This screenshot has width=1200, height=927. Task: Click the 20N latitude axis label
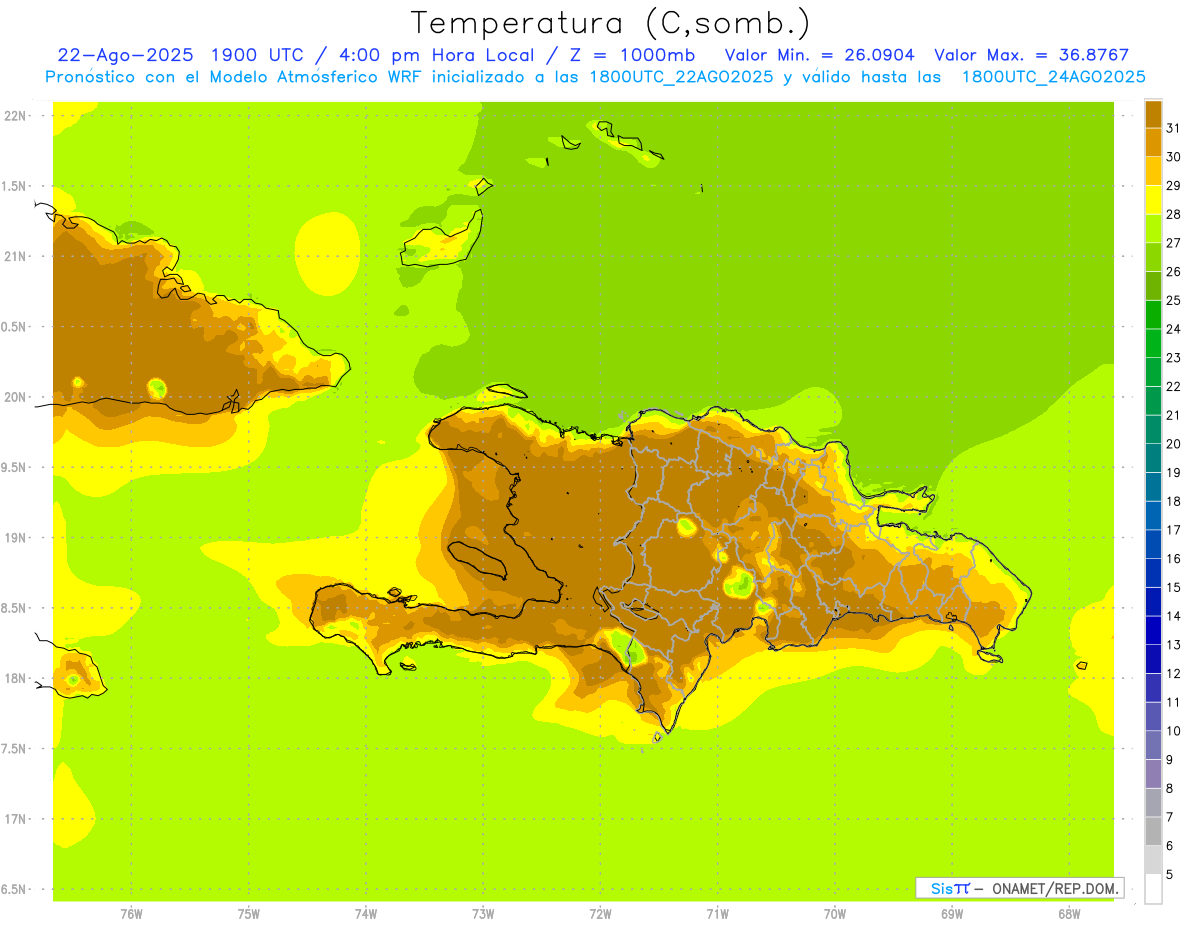pyautogui.click(x=15, y=397)
